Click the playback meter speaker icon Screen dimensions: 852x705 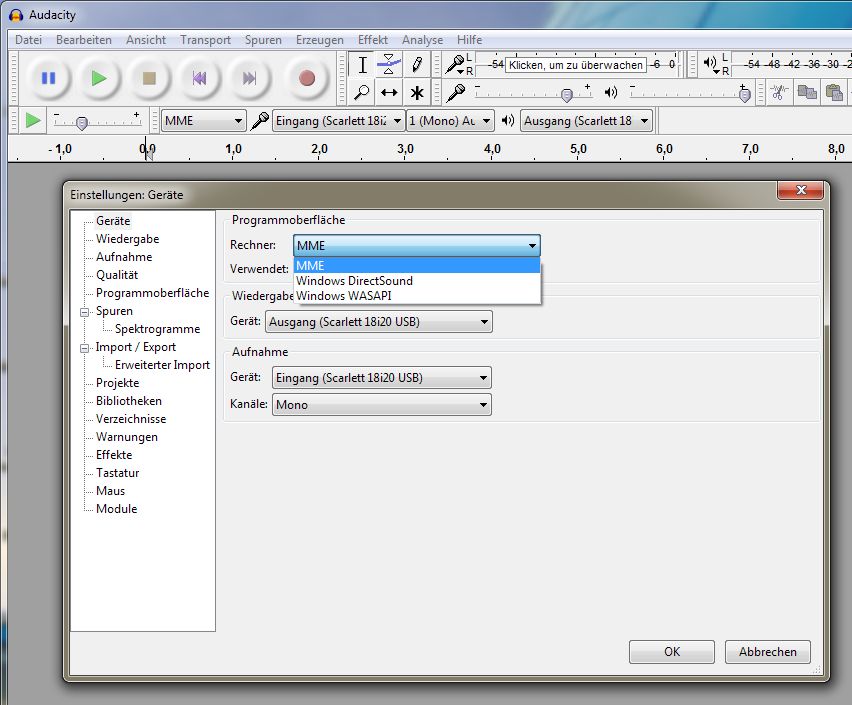click(711, 64)
